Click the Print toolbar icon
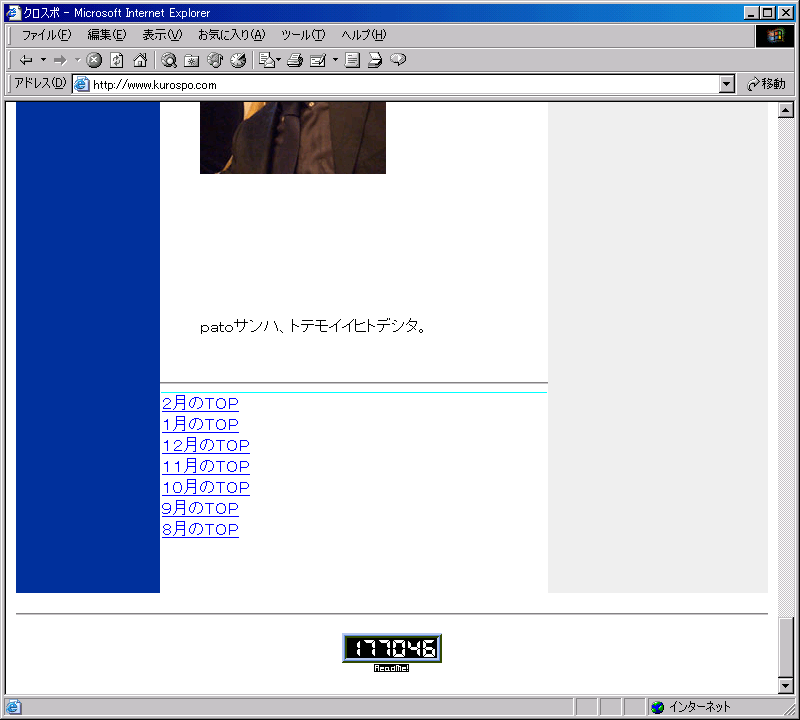Image resolution: width=800 pixels, height=720 pixels. point(295,60)
